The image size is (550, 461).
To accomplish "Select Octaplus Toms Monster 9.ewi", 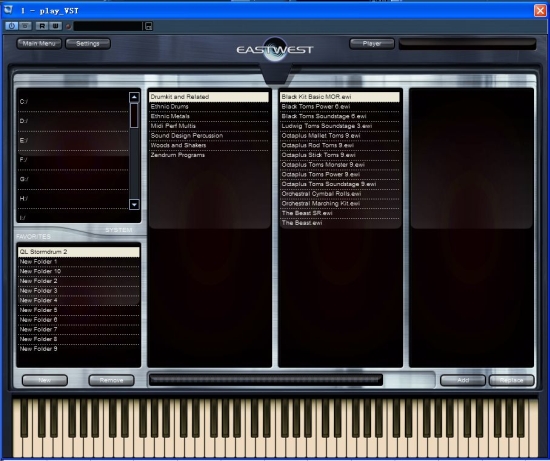I will point(340,165).
